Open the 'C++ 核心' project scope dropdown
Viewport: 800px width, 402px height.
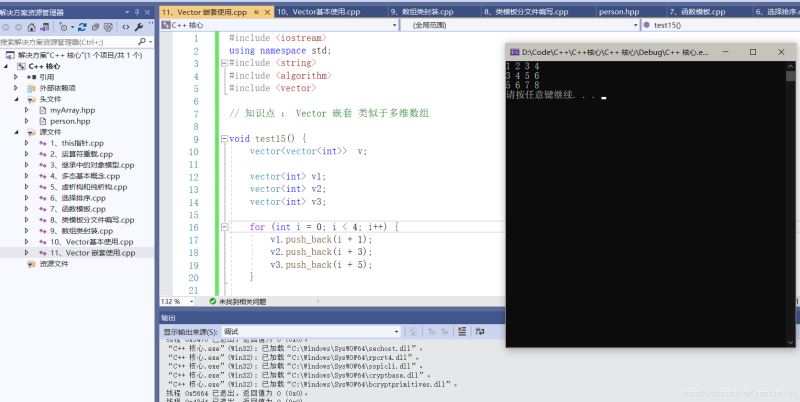tap(394, 25)
